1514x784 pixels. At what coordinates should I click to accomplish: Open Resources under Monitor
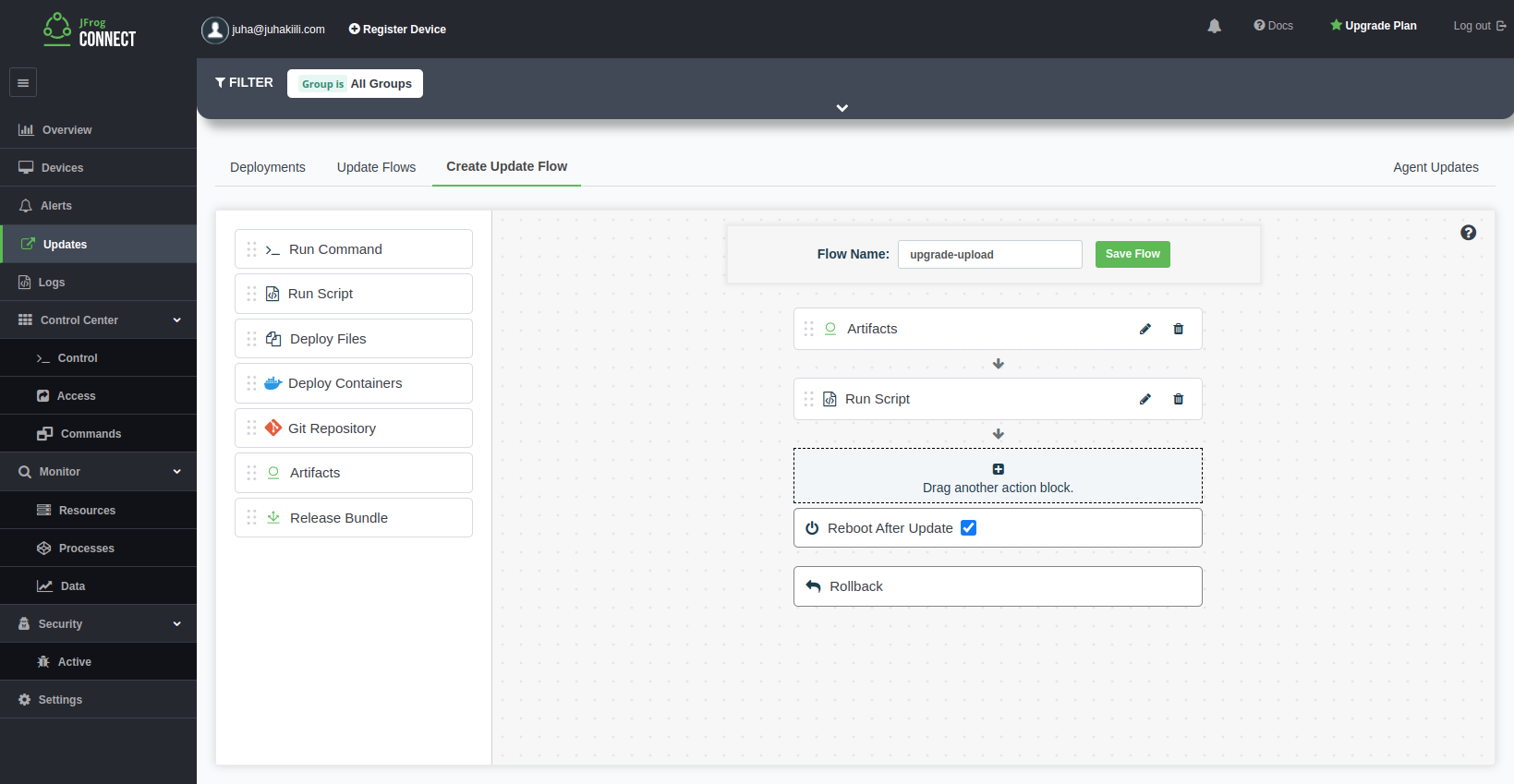coord(98,511)
